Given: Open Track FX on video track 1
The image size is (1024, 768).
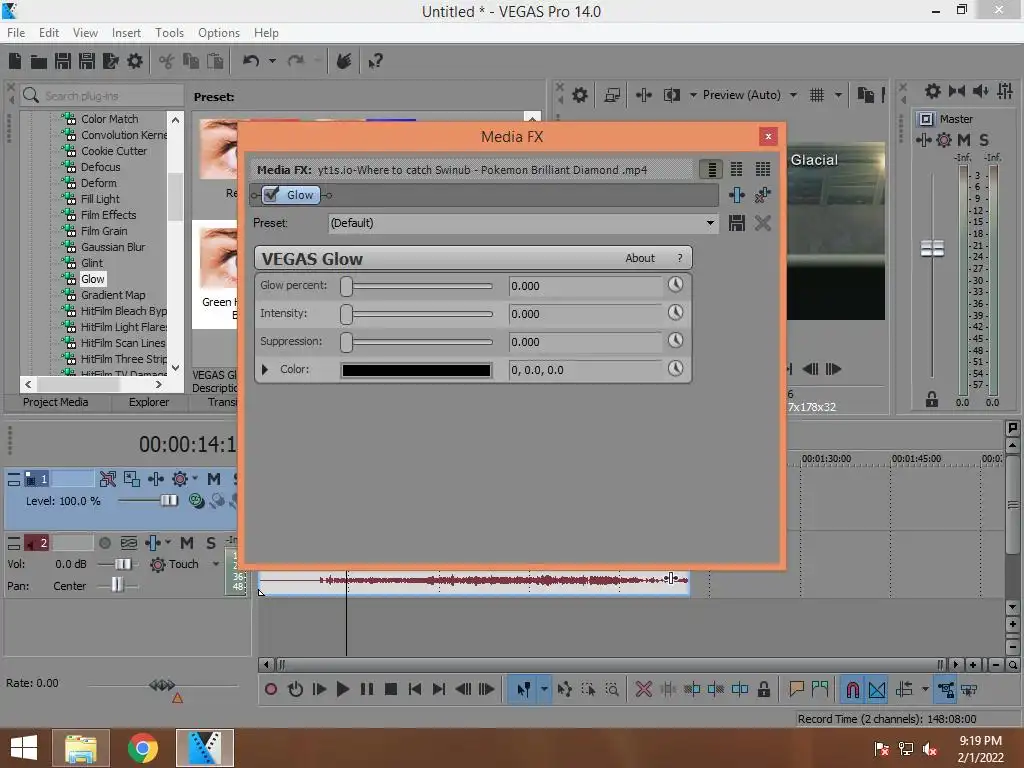Looking at the screenshot, I should tap(155, 479).
